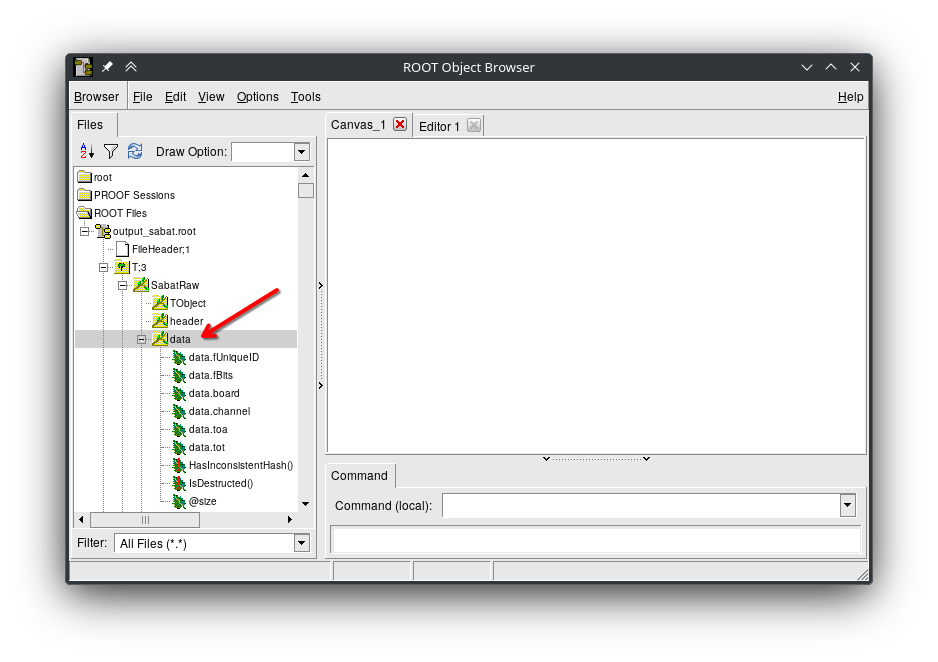This screenshot has height=662, width=938.
Task: Click the SabatRaw branch icon
Action: 141,285
